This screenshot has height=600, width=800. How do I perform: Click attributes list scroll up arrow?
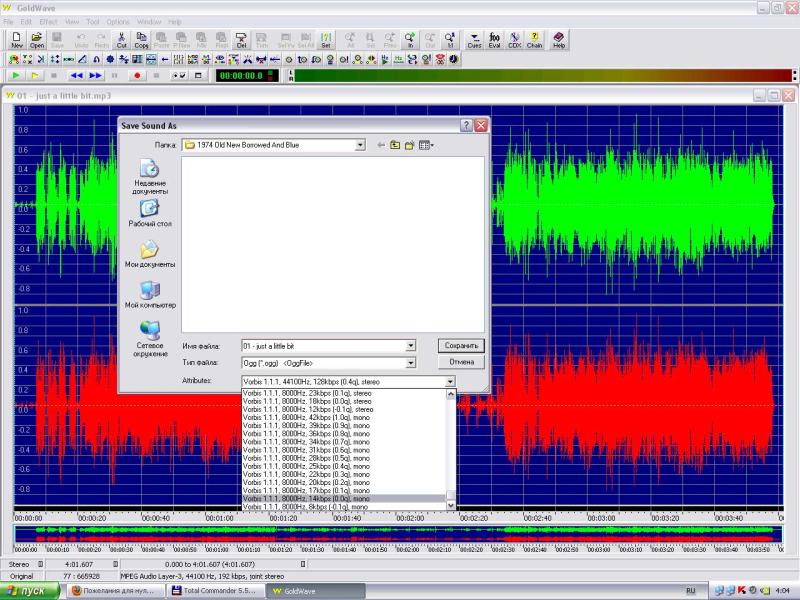pyautogui.click(x=451, y=394)
